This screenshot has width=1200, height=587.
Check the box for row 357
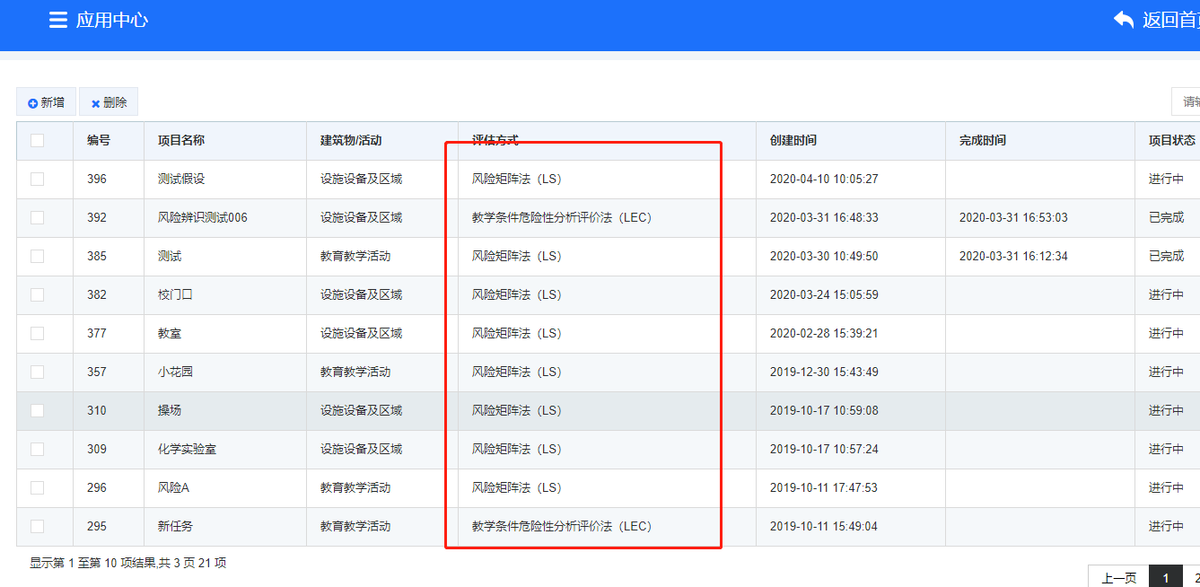[x=37, y=372]
